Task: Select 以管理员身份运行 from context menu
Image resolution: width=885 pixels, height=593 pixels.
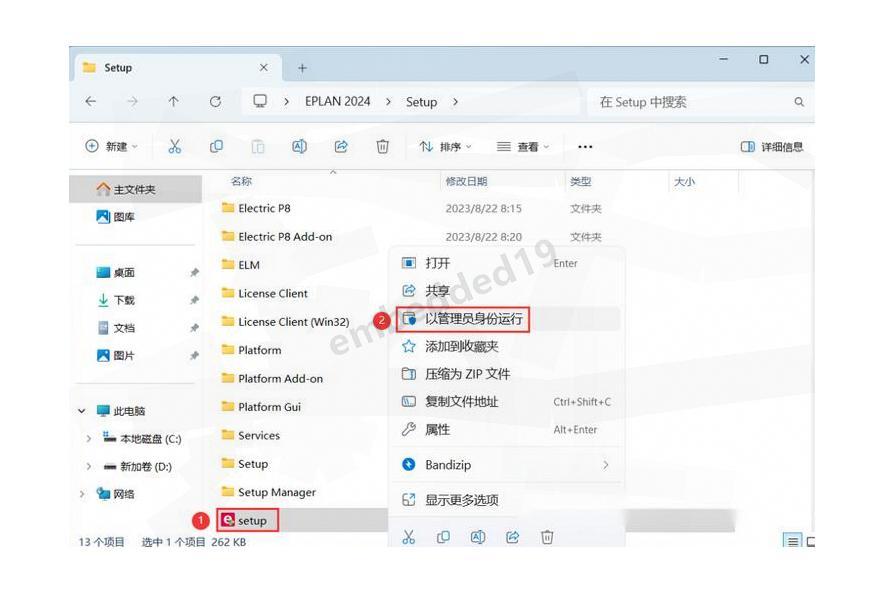Action: pos(473,319)
